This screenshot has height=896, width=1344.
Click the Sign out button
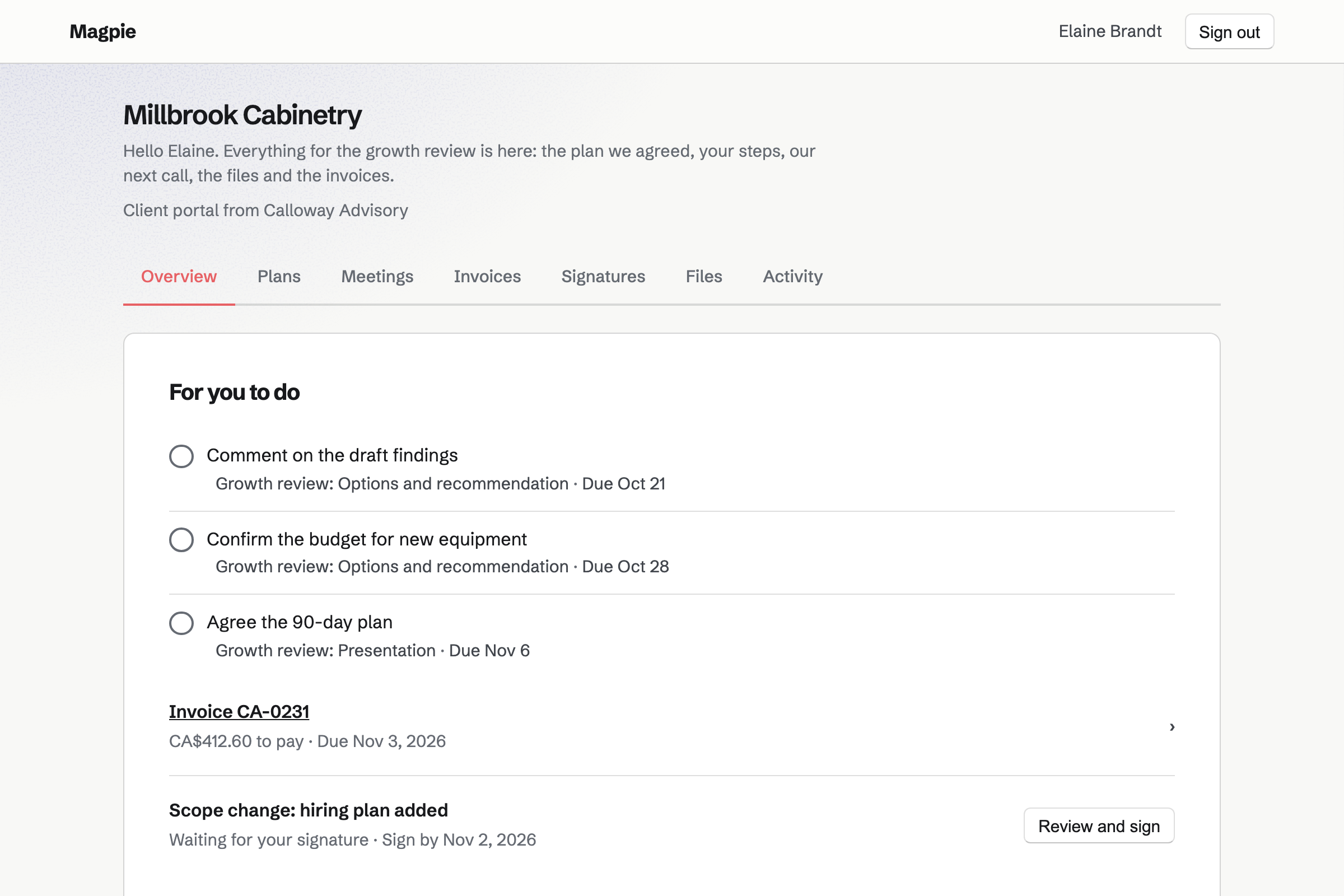coord(1229,31)
